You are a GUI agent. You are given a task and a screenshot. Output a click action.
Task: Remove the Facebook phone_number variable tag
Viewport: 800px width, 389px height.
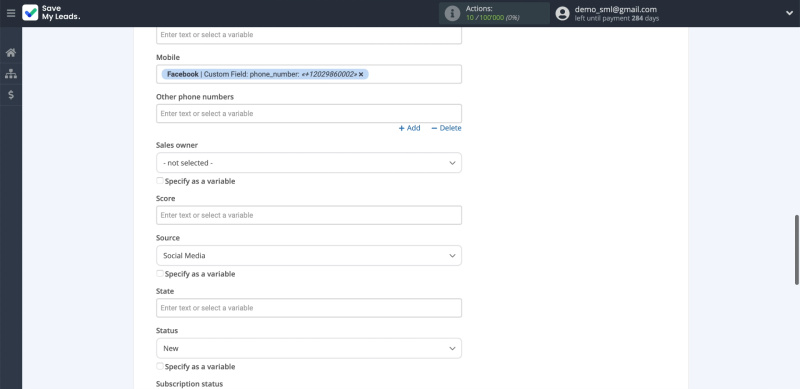361,75
